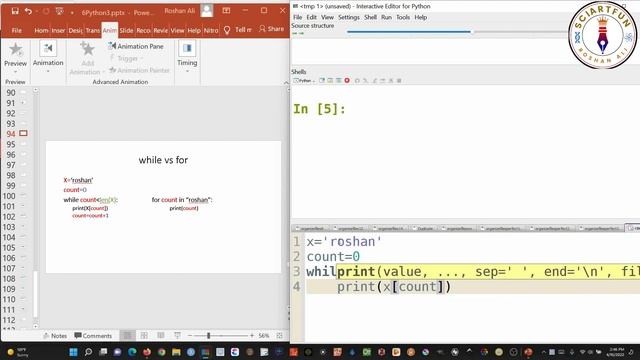Screen dimensions: 640x360
Task: Open the Tools menu in Python editor
Action: [403, 17]
